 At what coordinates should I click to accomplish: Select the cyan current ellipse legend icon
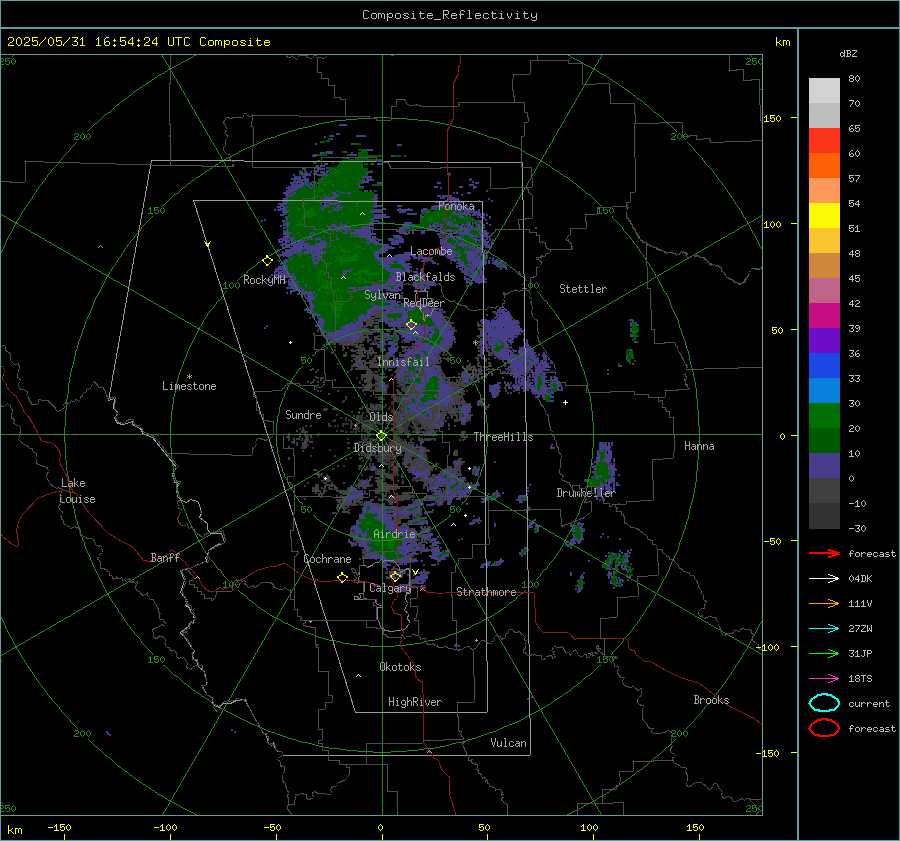(824, 703)
